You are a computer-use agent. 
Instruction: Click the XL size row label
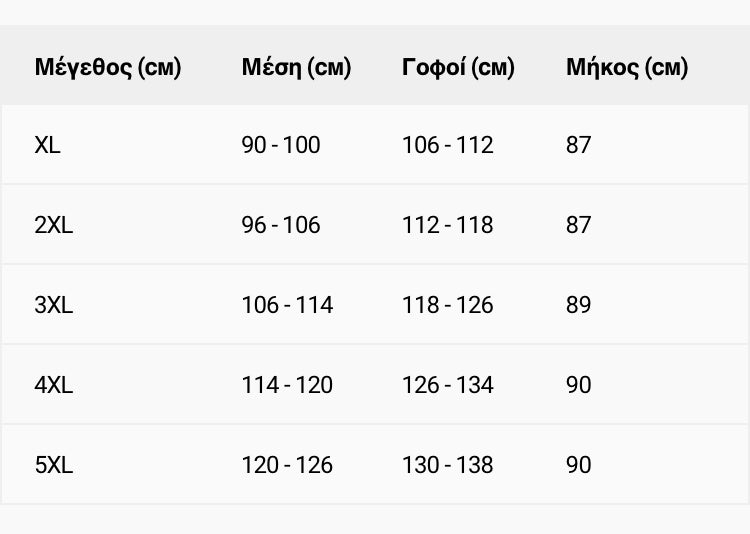click(48, 145)
